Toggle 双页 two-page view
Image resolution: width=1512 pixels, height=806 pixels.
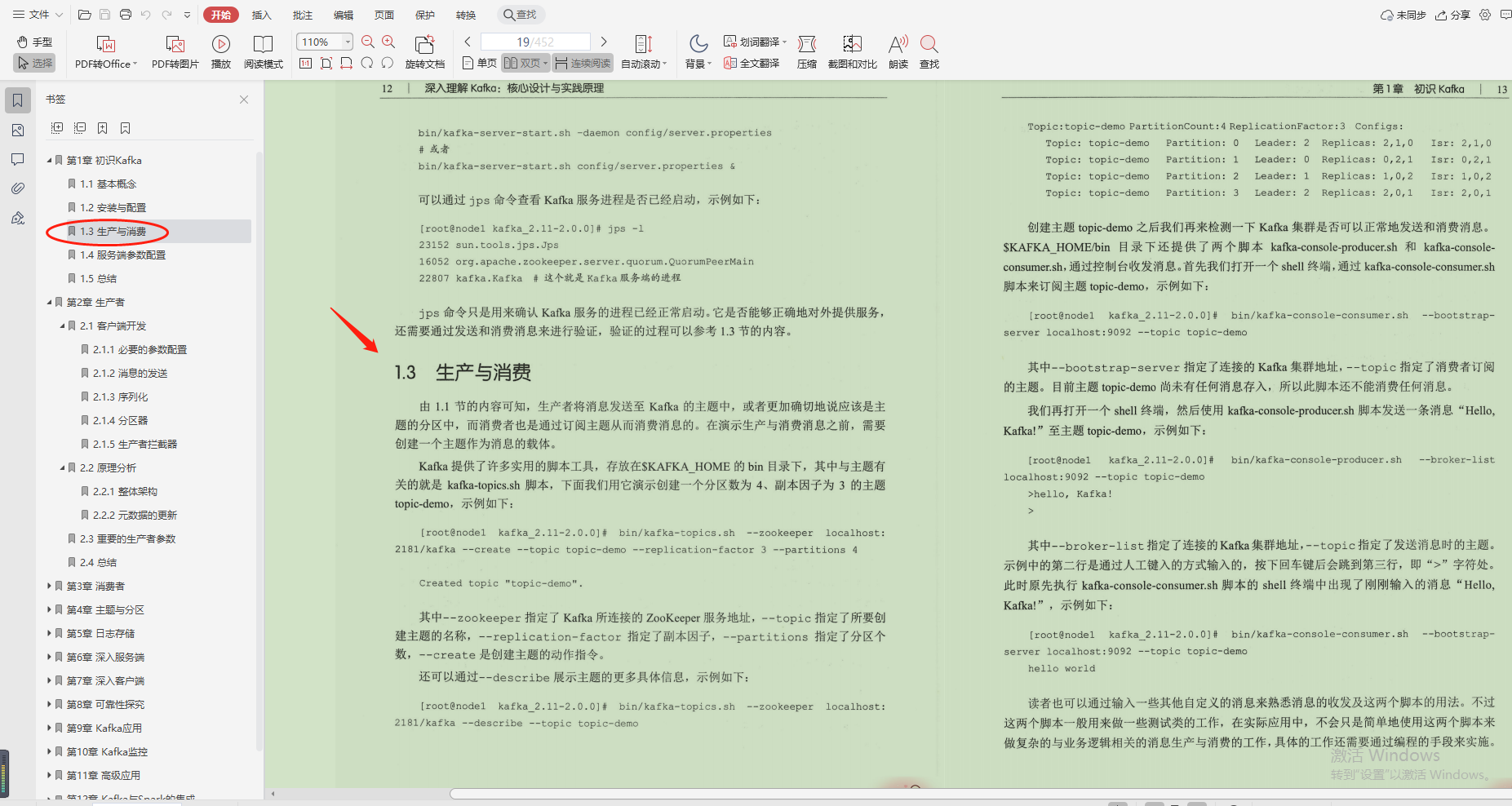(525, 63)
